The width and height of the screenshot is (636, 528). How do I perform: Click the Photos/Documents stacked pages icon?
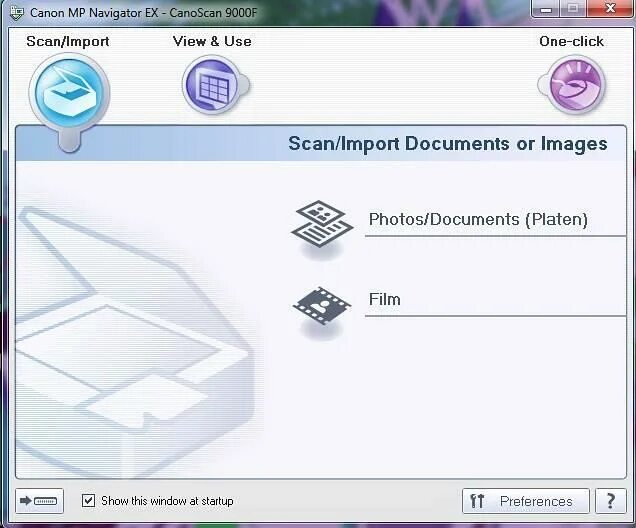click(322, 224)
